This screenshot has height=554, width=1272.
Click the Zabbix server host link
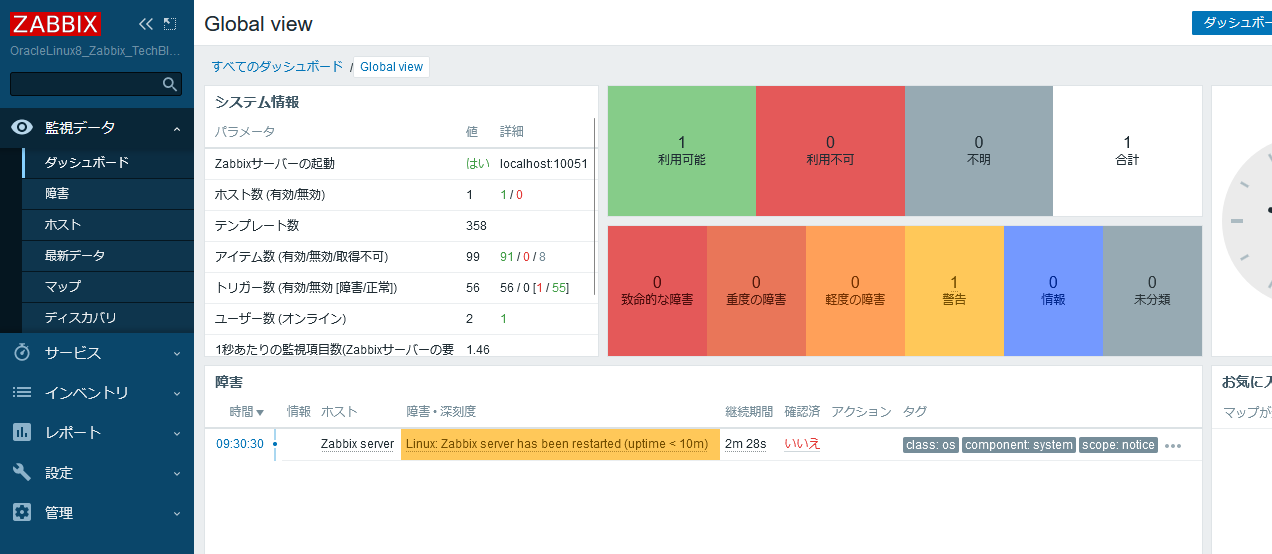(x=357, y=444)
